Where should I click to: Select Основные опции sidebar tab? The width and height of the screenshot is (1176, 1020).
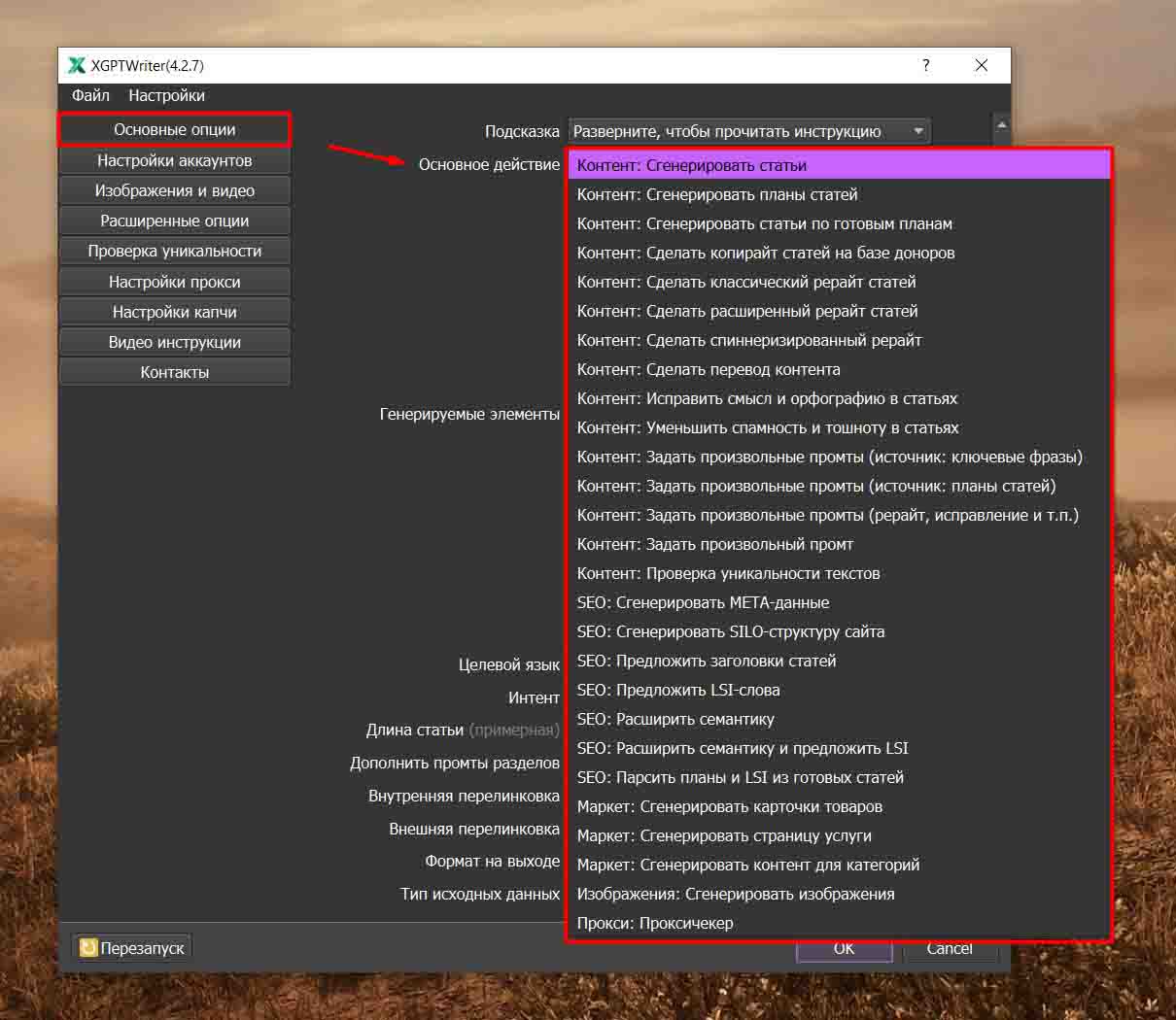pyautogui.click(x=175, y=129)
